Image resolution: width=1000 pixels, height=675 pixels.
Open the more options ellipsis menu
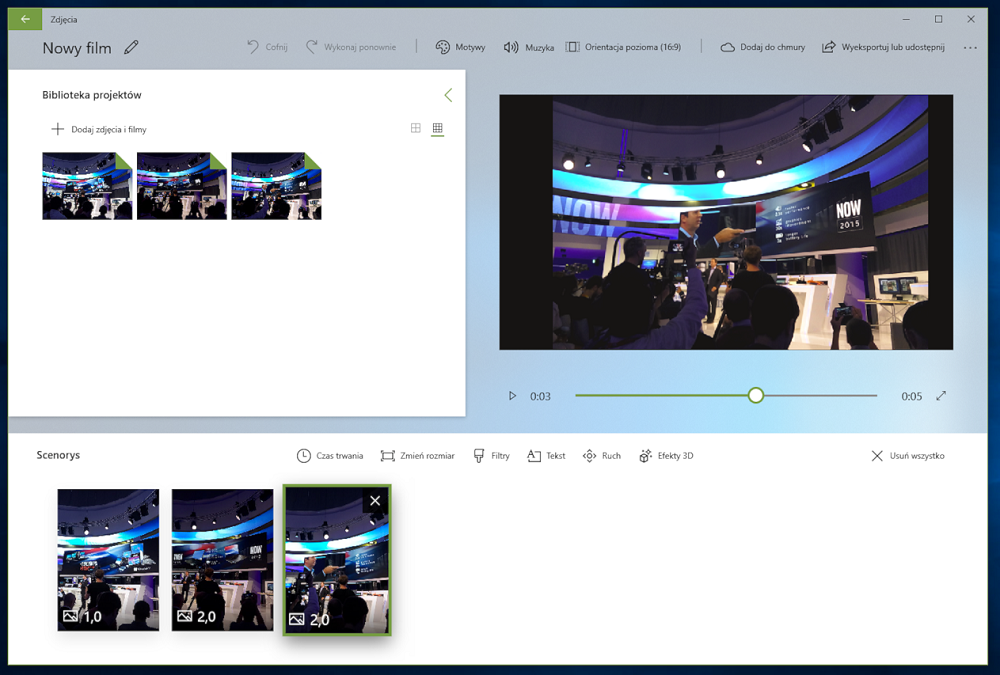tap(970, 47)
